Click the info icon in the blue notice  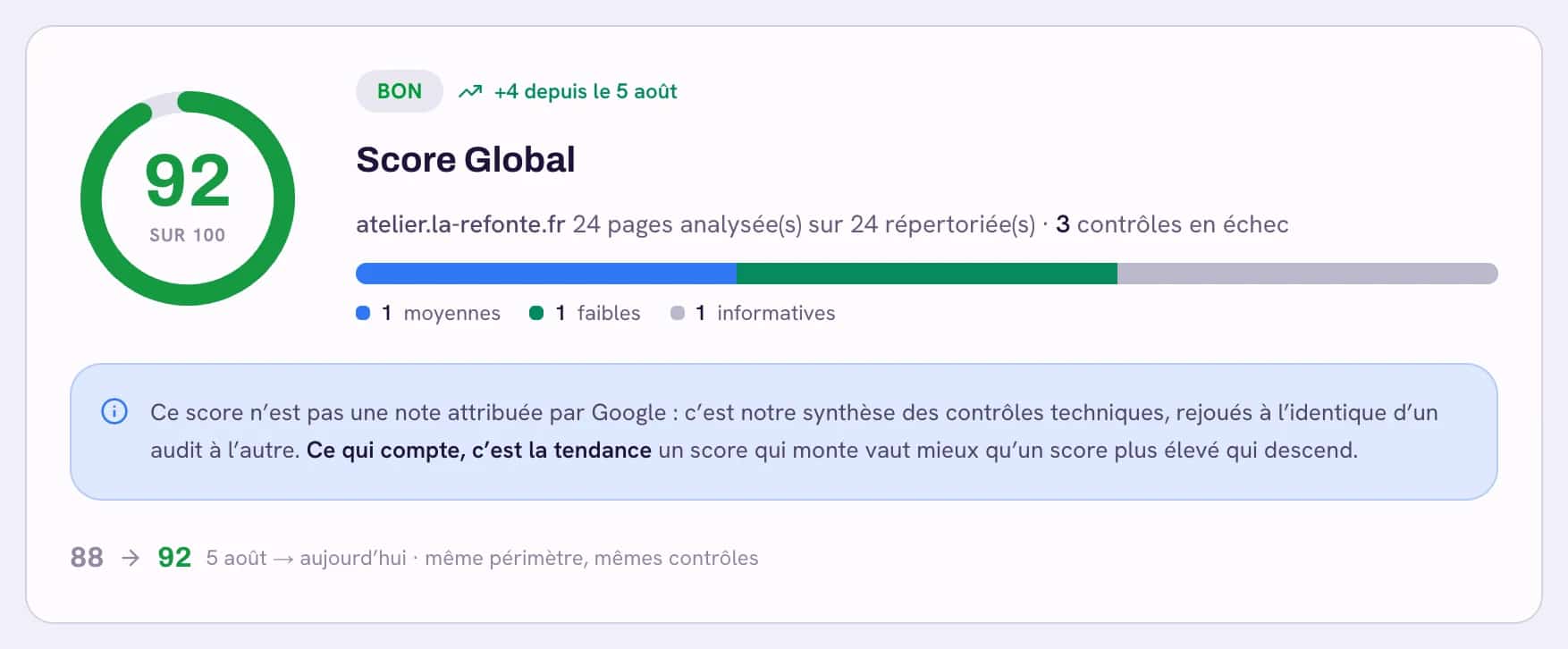tap(114, 412)
